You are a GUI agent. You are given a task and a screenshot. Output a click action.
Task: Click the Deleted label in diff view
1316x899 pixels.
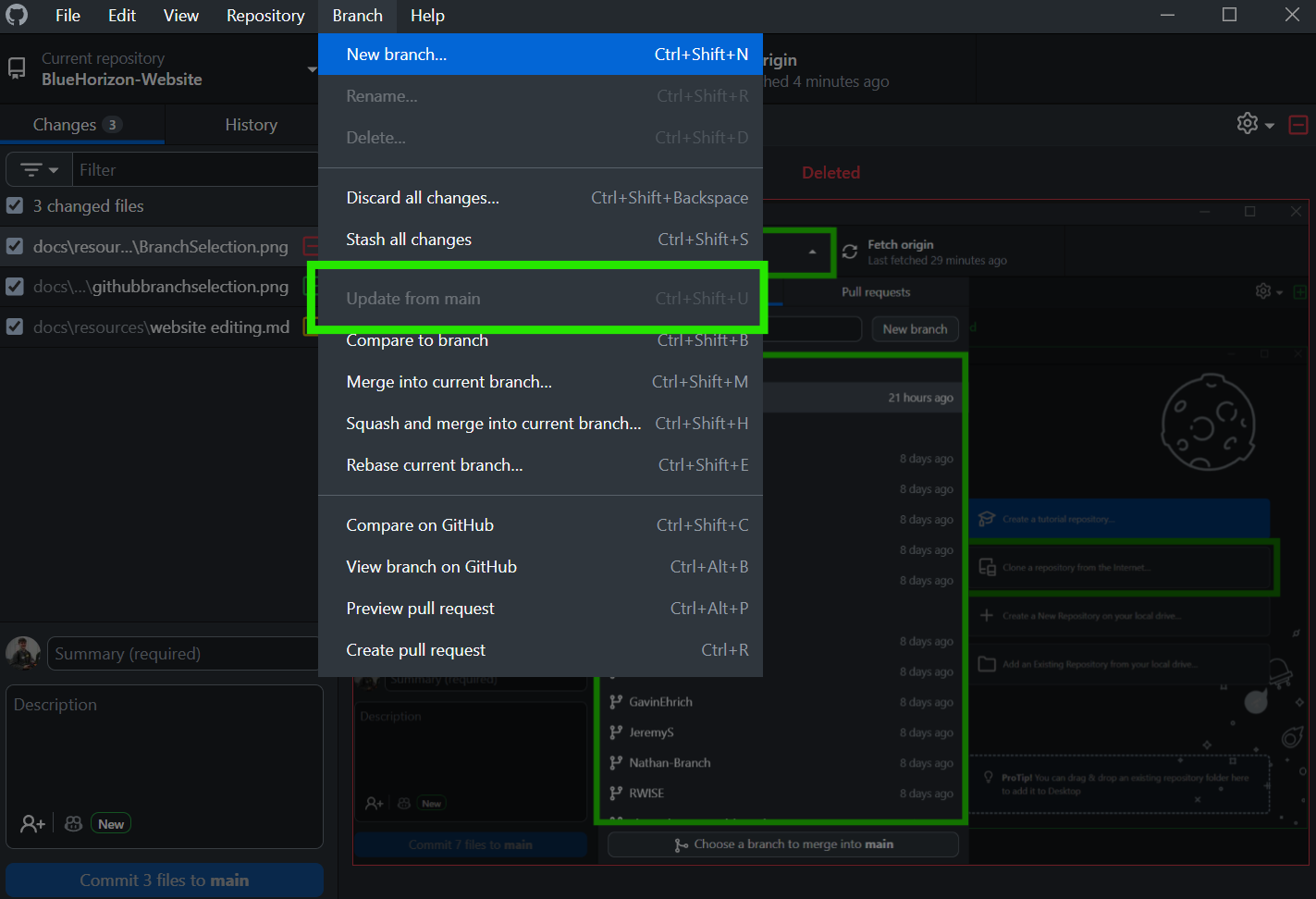830,173
